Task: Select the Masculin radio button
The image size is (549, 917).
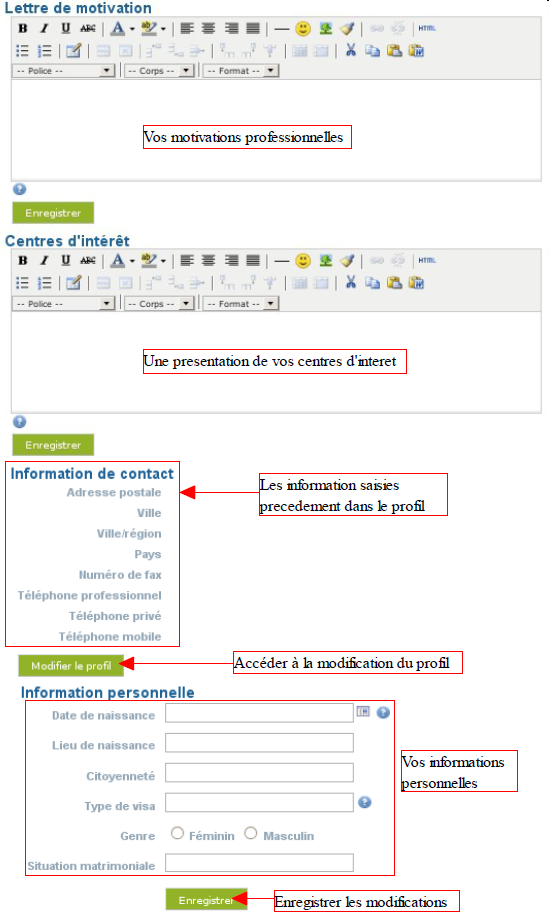Action: (x=251, y=833)
